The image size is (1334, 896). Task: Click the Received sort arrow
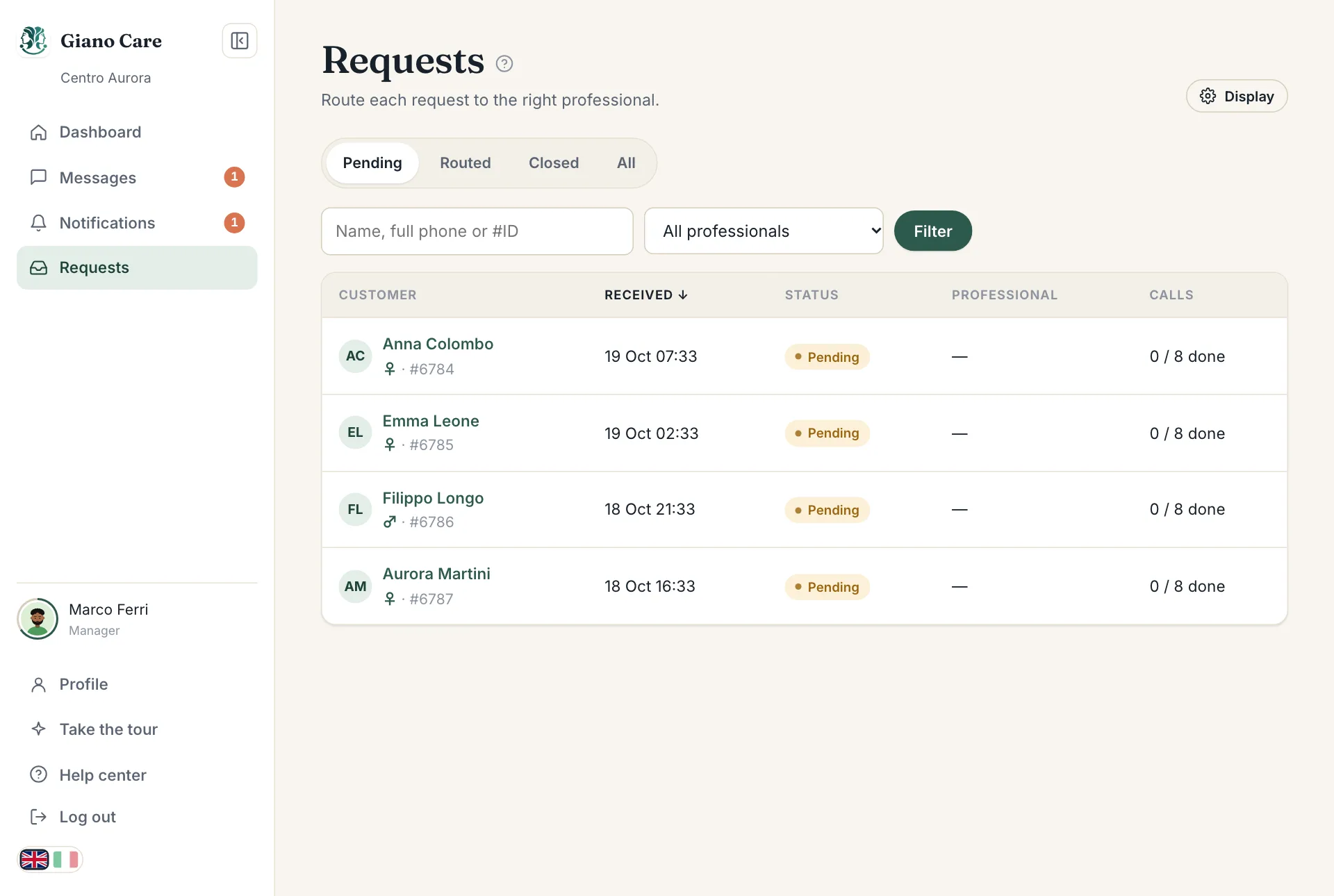(683, 294)
